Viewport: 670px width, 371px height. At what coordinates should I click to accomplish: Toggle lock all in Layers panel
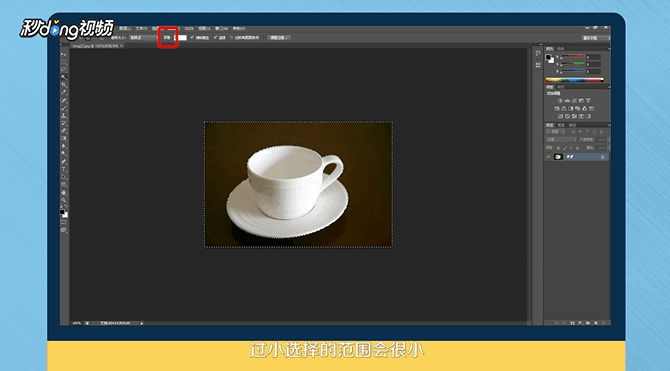click(577, 148)
